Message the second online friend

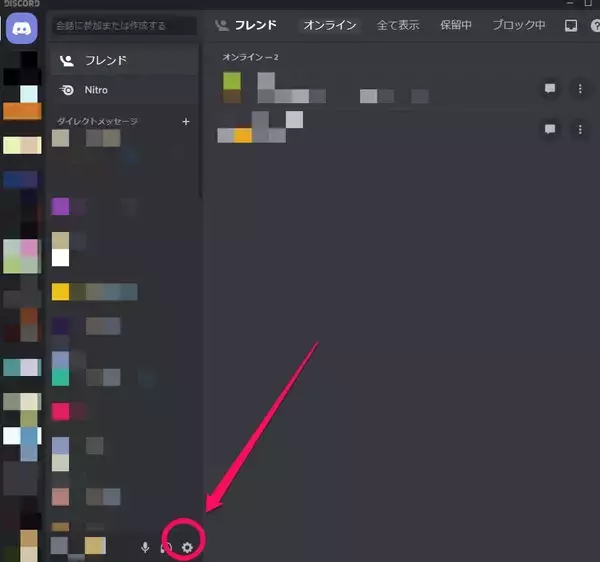point(549,130)
